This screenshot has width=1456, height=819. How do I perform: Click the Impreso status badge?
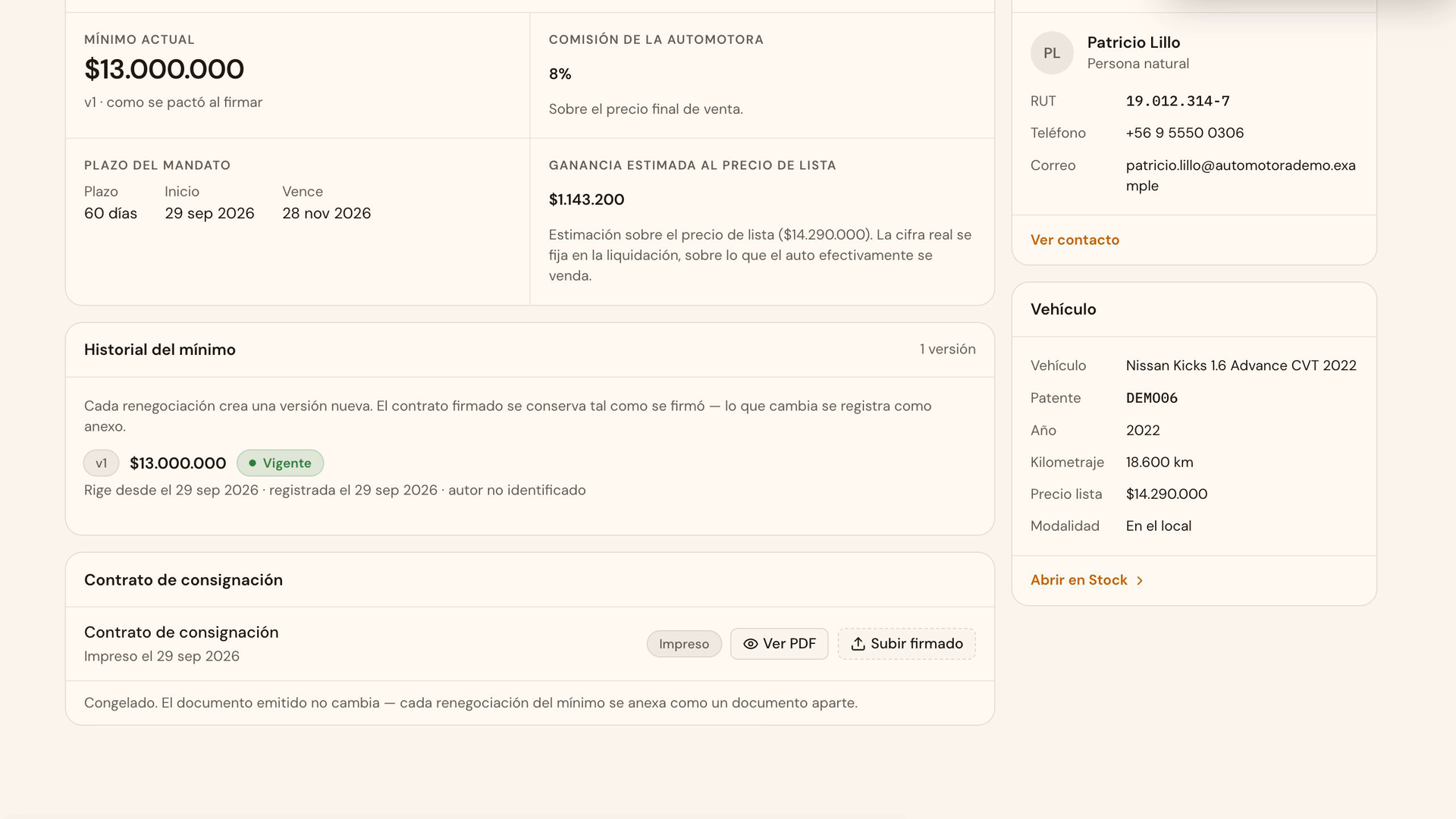[x=684, y=644]
